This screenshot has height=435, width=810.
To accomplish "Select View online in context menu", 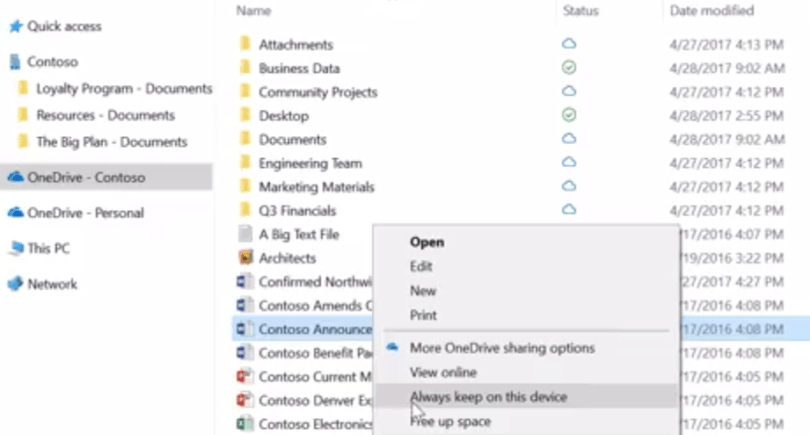I will pos(443,372).
